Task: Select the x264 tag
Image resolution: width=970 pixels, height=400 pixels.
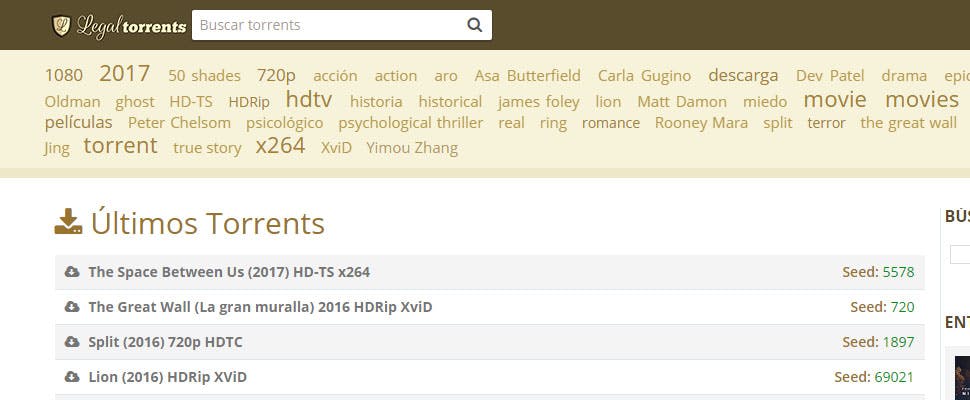Action: click(280, 146)
